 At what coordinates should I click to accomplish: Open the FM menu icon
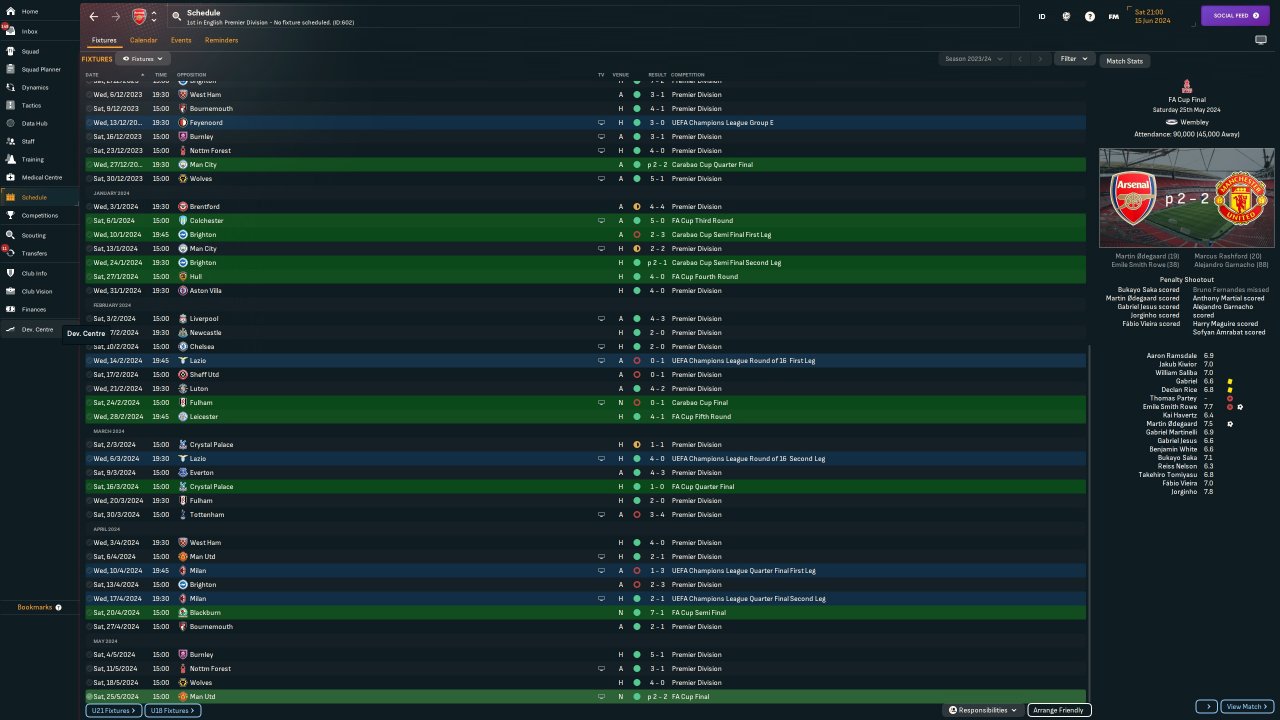click(1113, 17)
